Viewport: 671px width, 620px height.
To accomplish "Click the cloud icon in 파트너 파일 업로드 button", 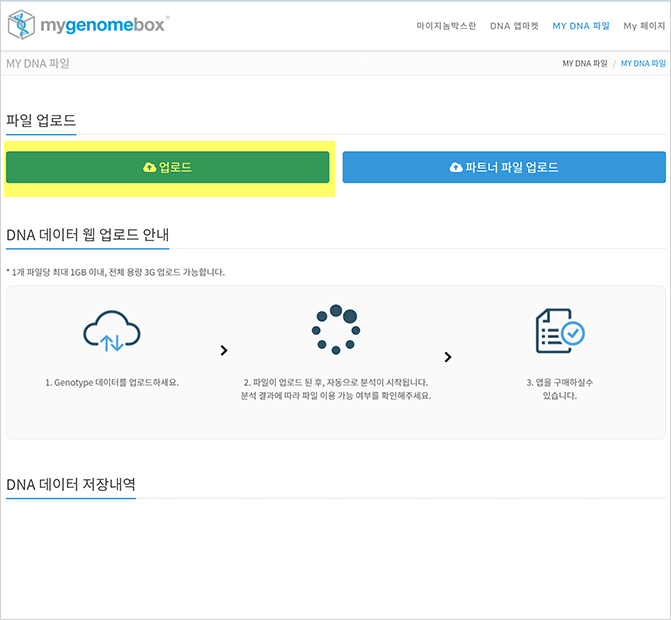I will tap(456, 167).
